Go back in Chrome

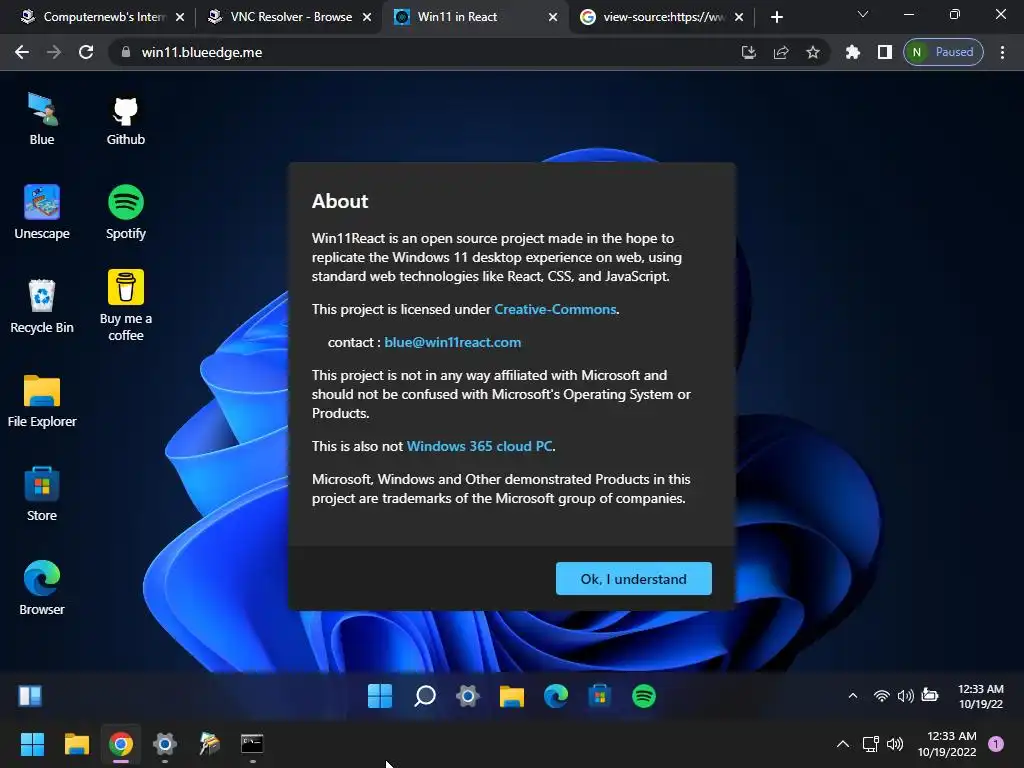point(22,52)
